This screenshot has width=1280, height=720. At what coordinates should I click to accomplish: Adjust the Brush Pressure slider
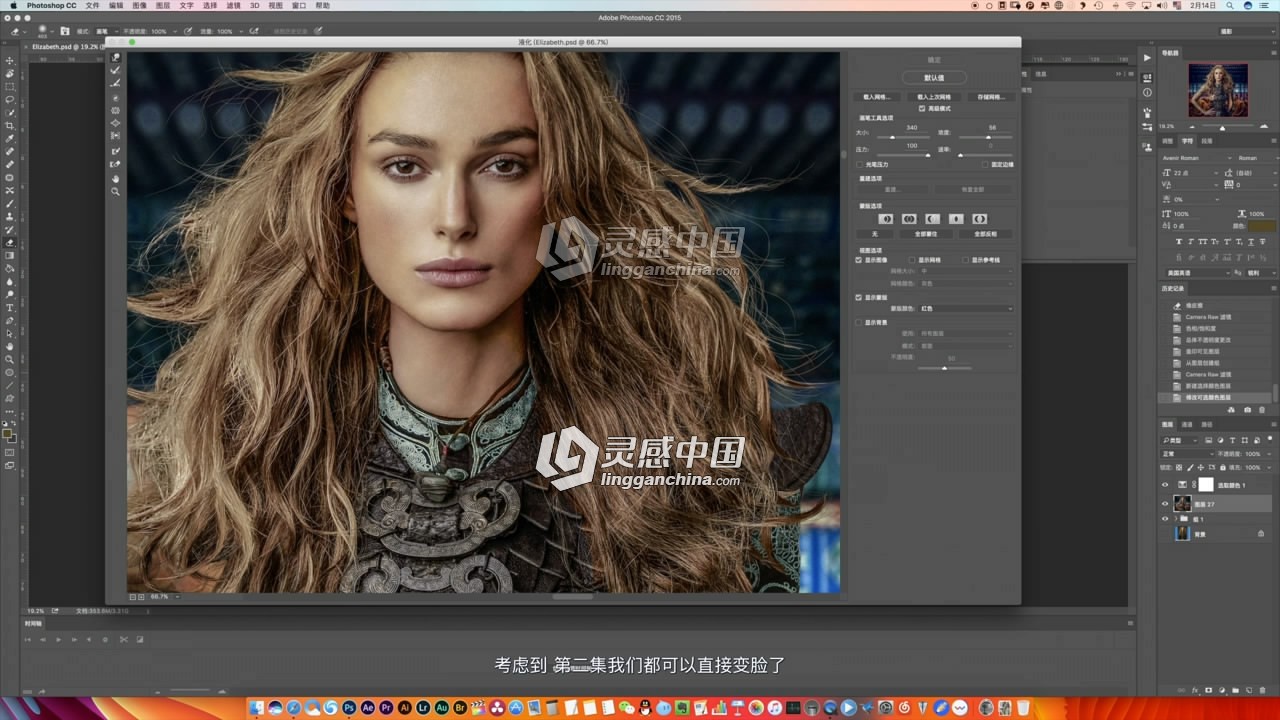coord(927,155)
